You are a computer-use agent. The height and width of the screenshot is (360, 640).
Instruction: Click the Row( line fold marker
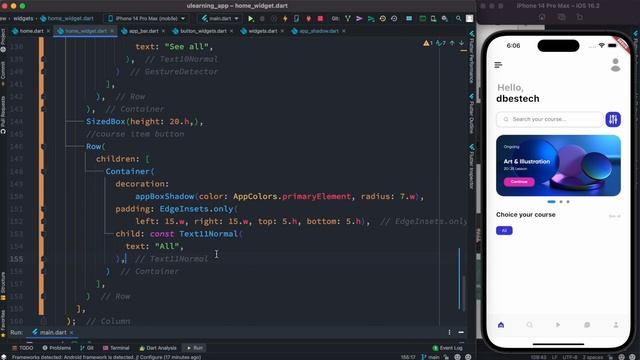point(43,147)
